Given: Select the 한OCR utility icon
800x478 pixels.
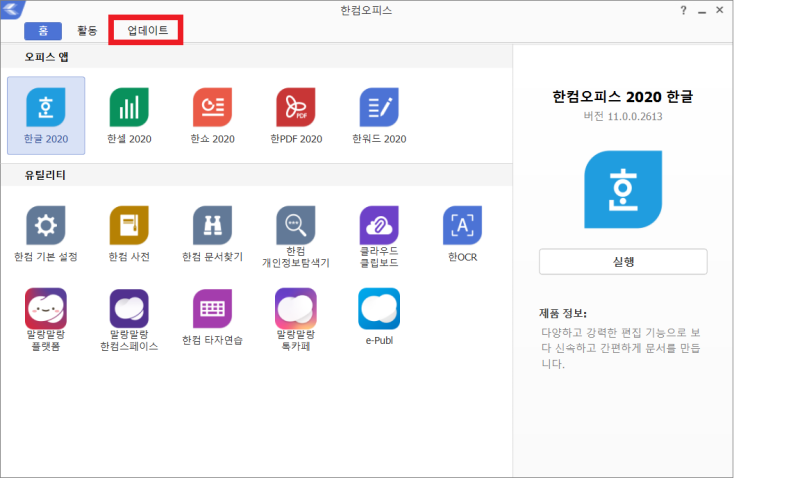Looking at the screenshot, I should point(462,225).
